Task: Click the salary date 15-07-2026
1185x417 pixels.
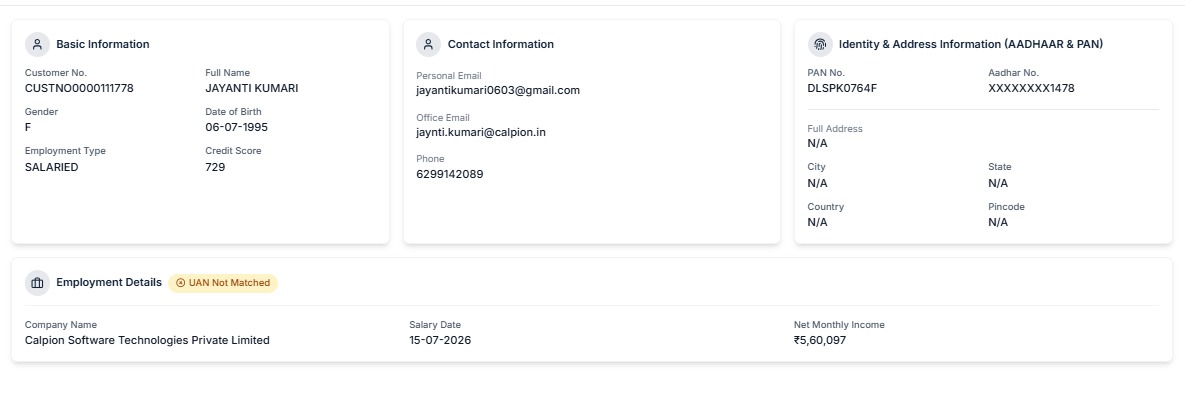Action: coord(440,341)
